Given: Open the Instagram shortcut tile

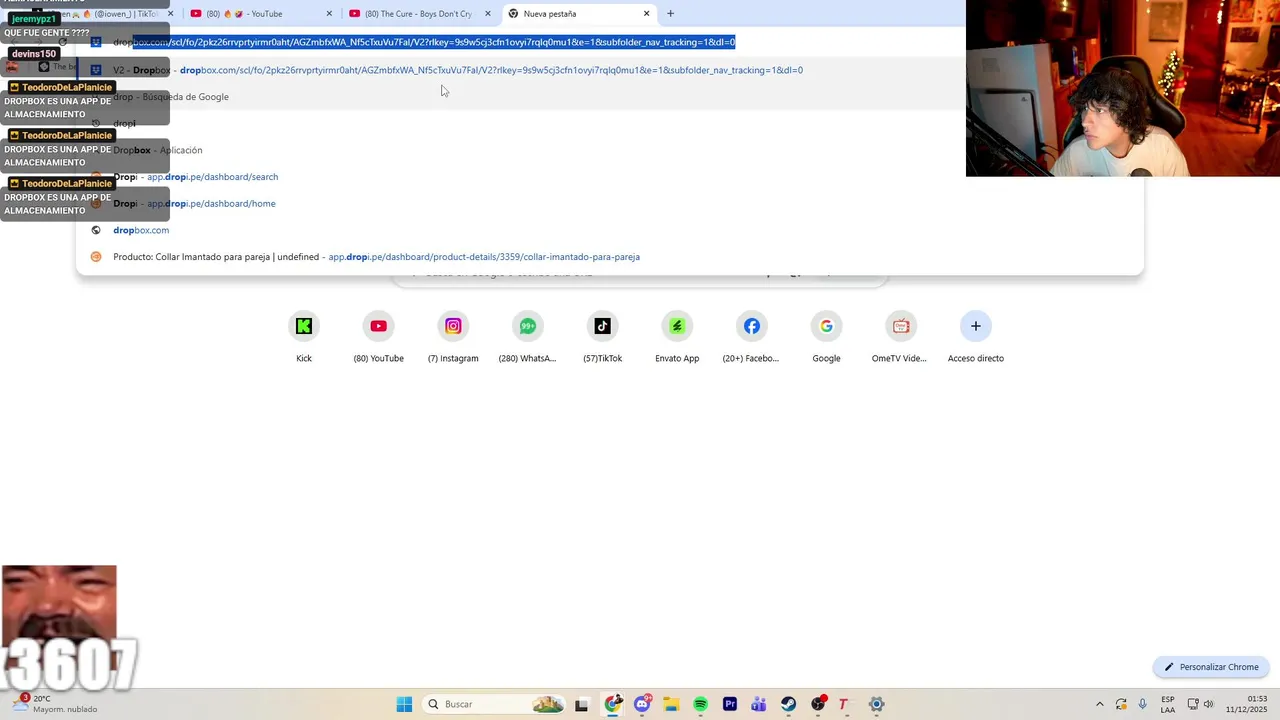Looking at the screenshot, I should (453, 337).
